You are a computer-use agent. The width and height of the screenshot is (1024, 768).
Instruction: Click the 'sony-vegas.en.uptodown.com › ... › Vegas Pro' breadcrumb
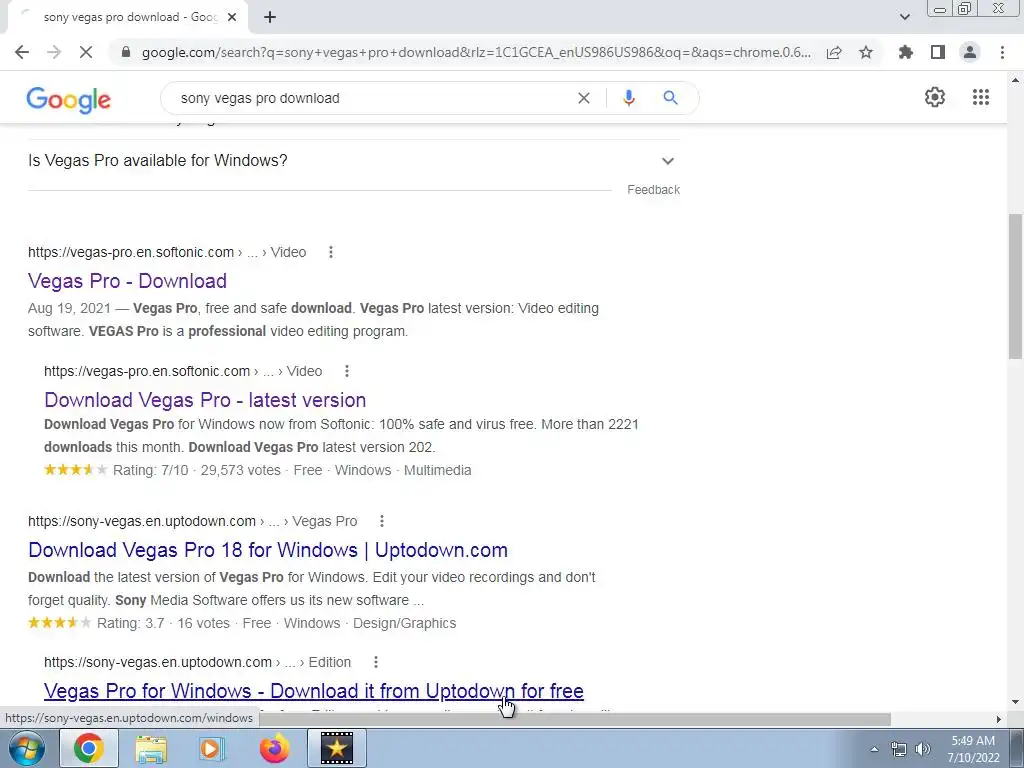[x=193, y=521]
